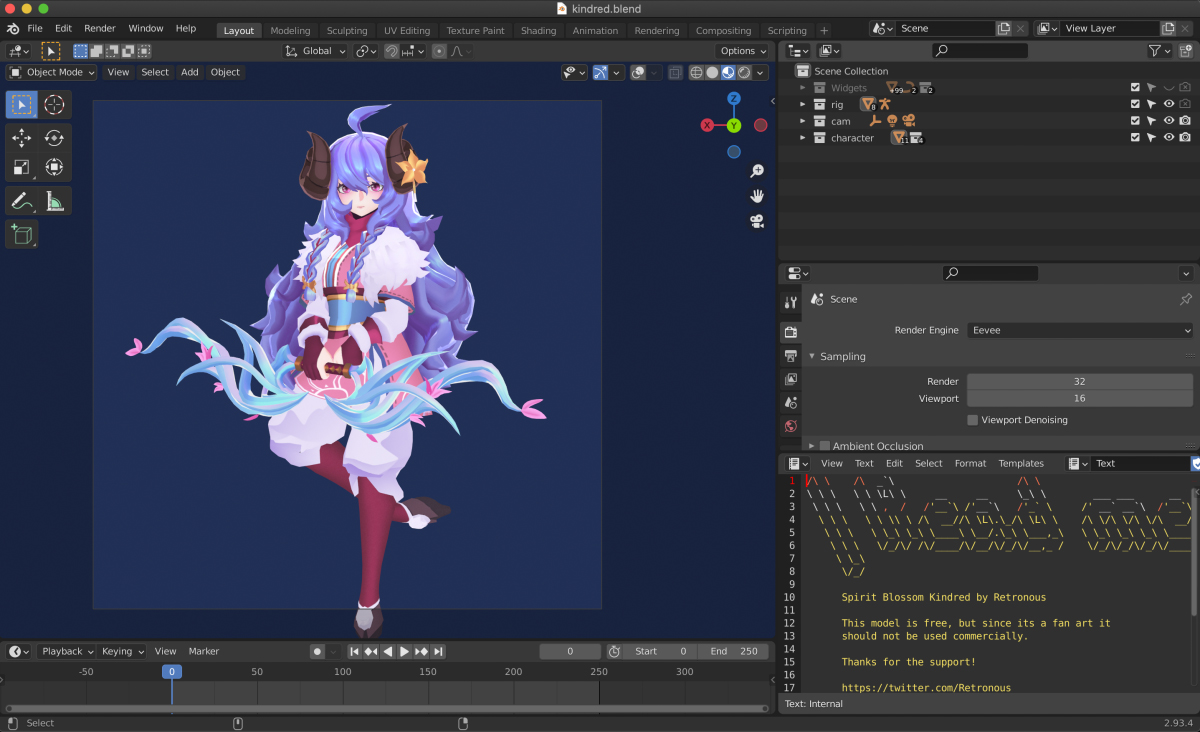Uncheck the rig collection exclude checkbox
Viewport: 1200px width, 732px height.
click(x=1134, y=104)
